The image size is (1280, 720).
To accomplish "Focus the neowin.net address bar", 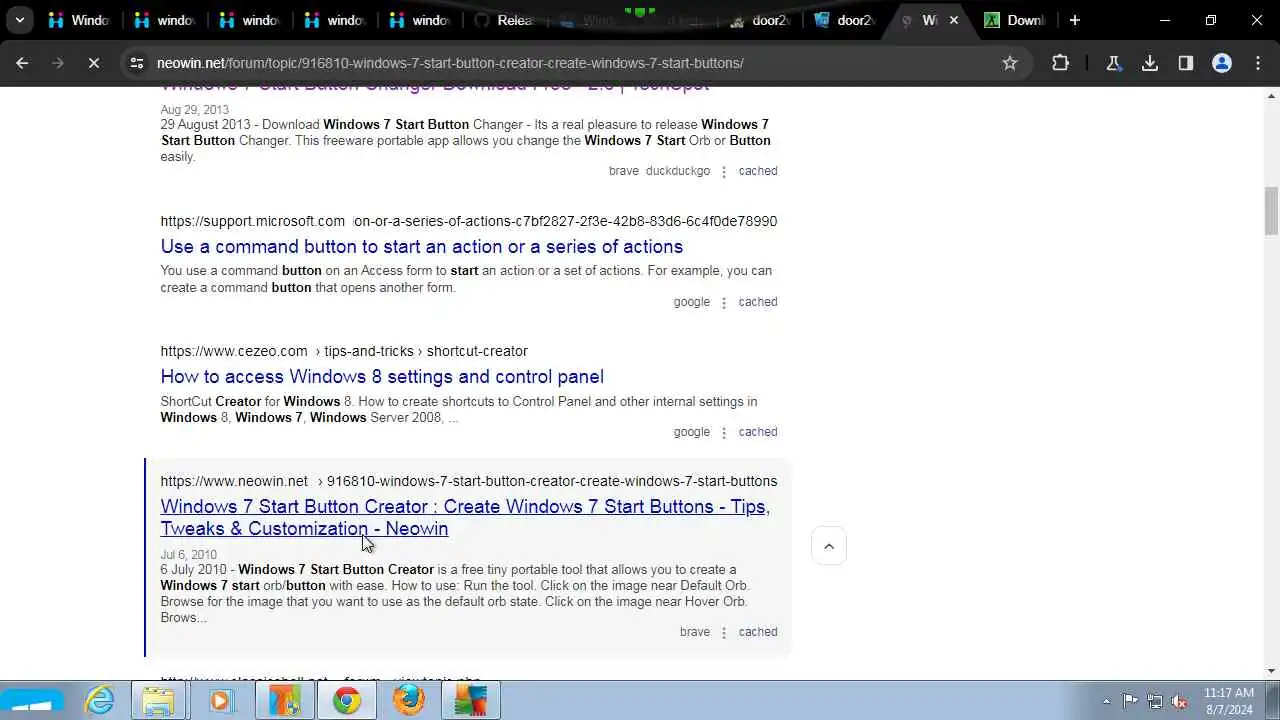I will [570, 63].
